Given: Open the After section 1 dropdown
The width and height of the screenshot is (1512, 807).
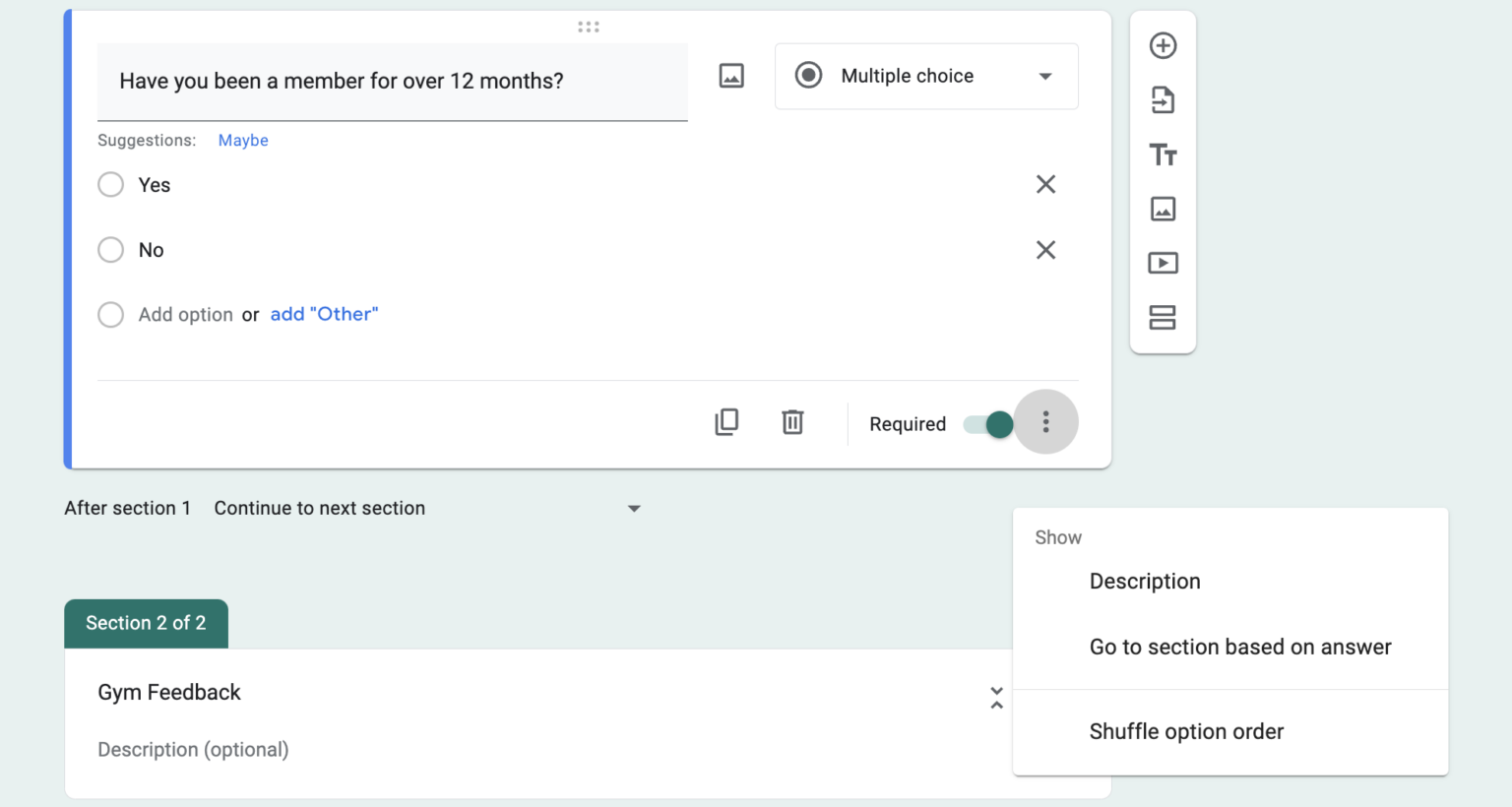Looking at the screenshot, I should pos(633,508).
